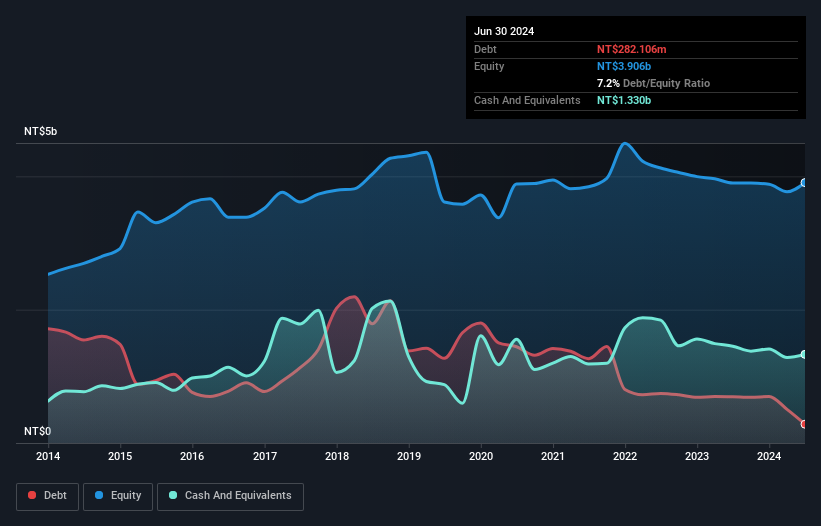The width and height of the screenshot is (821, 526).
Task: Toggle the Debt series legend button
Action: [48, 496]
